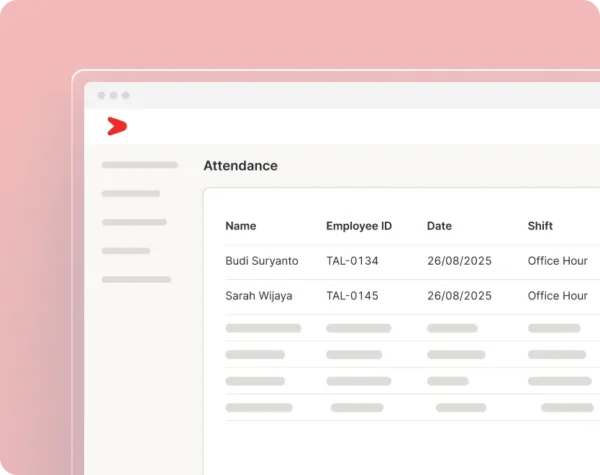Select the second sidebar menu placeholder
The height and width of the screenshot is (475, 600).
(x=131, y=194)
